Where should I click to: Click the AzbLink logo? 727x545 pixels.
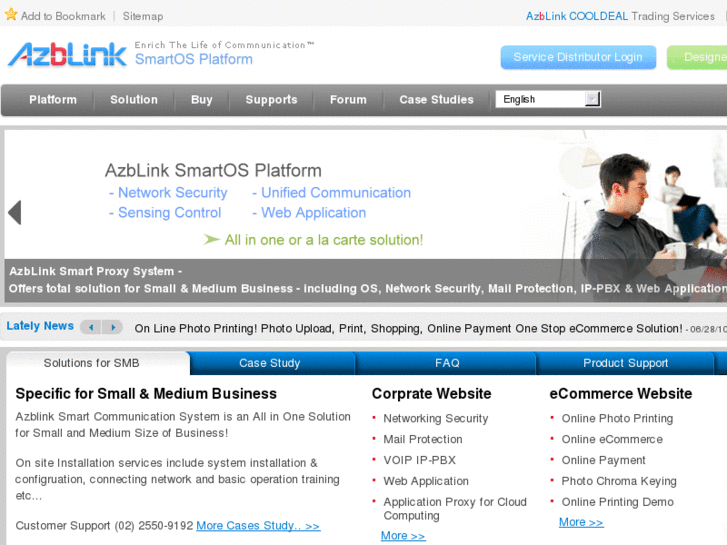point(67,55)
